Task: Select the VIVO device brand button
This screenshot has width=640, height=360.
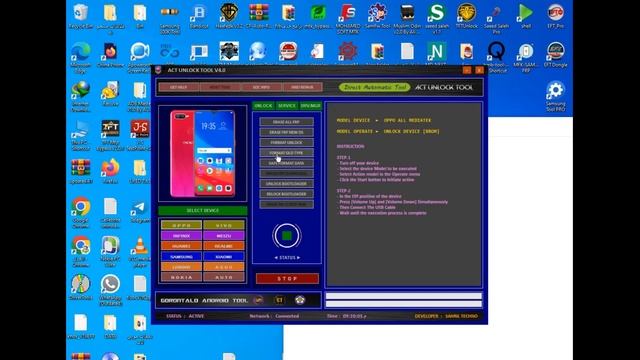Action: point(224,225)
